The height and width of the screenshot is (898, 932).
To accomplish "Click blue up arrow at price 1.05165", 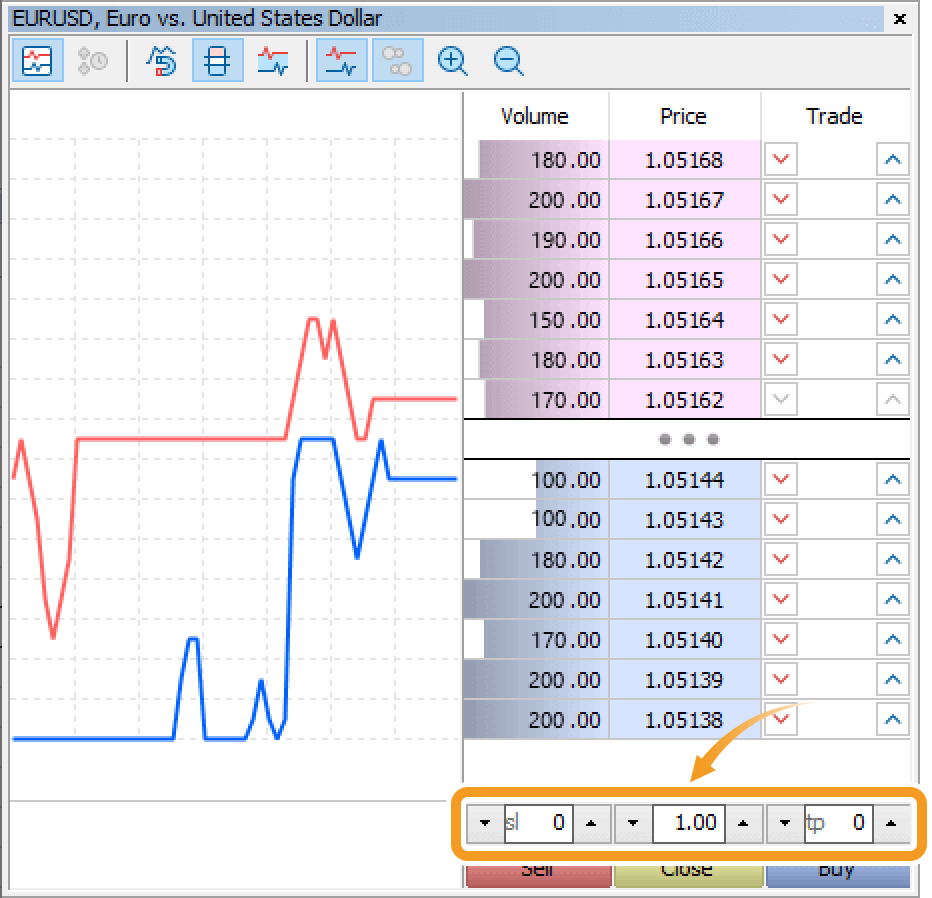I will point(893,280).
